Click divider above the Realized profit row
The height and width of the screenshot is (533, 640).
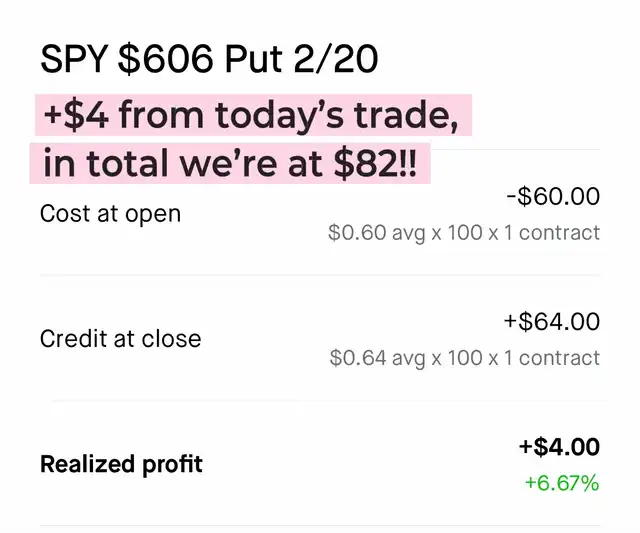pyautogui.click(x=320, y=401)
